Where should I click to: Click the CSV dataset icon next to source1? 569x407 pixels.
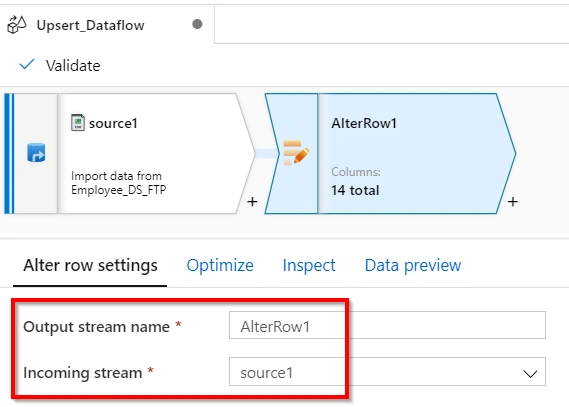[78, 123]
